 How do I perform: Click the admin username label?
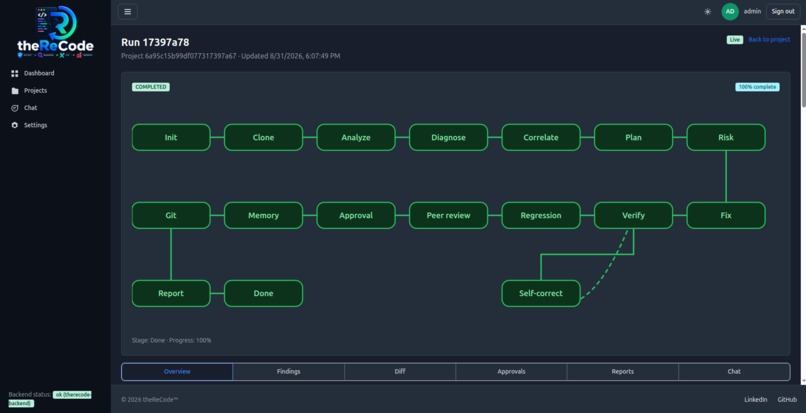752,11
